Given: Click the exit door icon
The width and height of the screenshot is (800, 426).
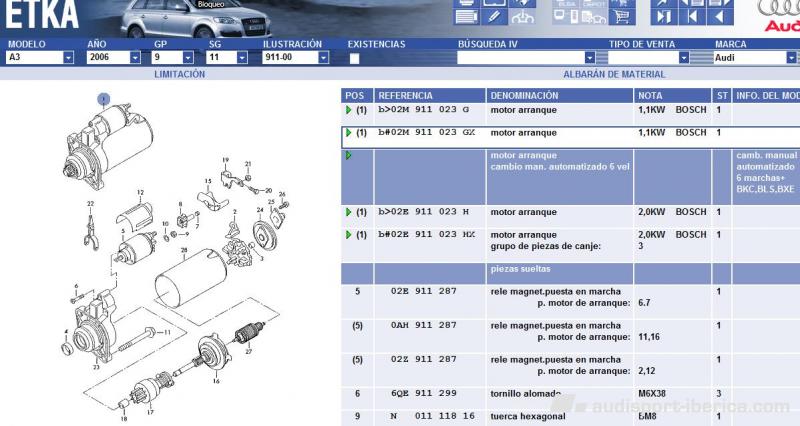Looking at the screenshot, I should coord(664,16).
